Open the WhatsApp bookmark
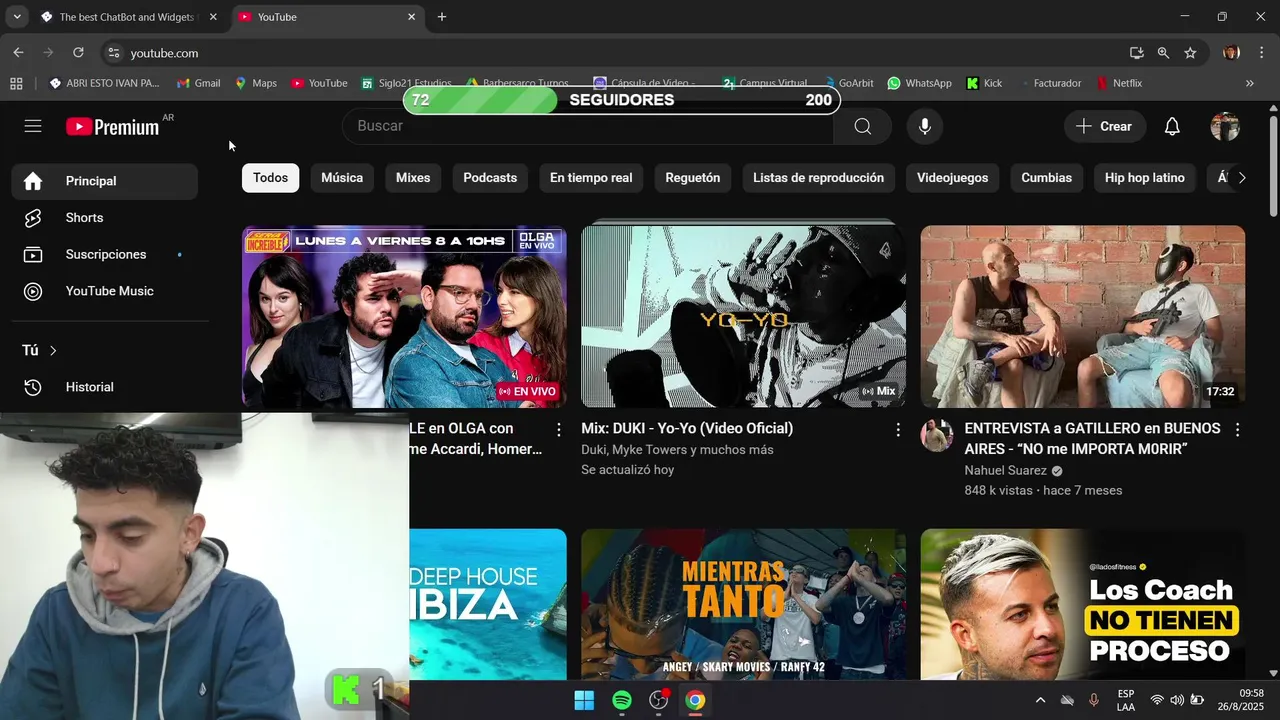 click(x=919, y=83)
